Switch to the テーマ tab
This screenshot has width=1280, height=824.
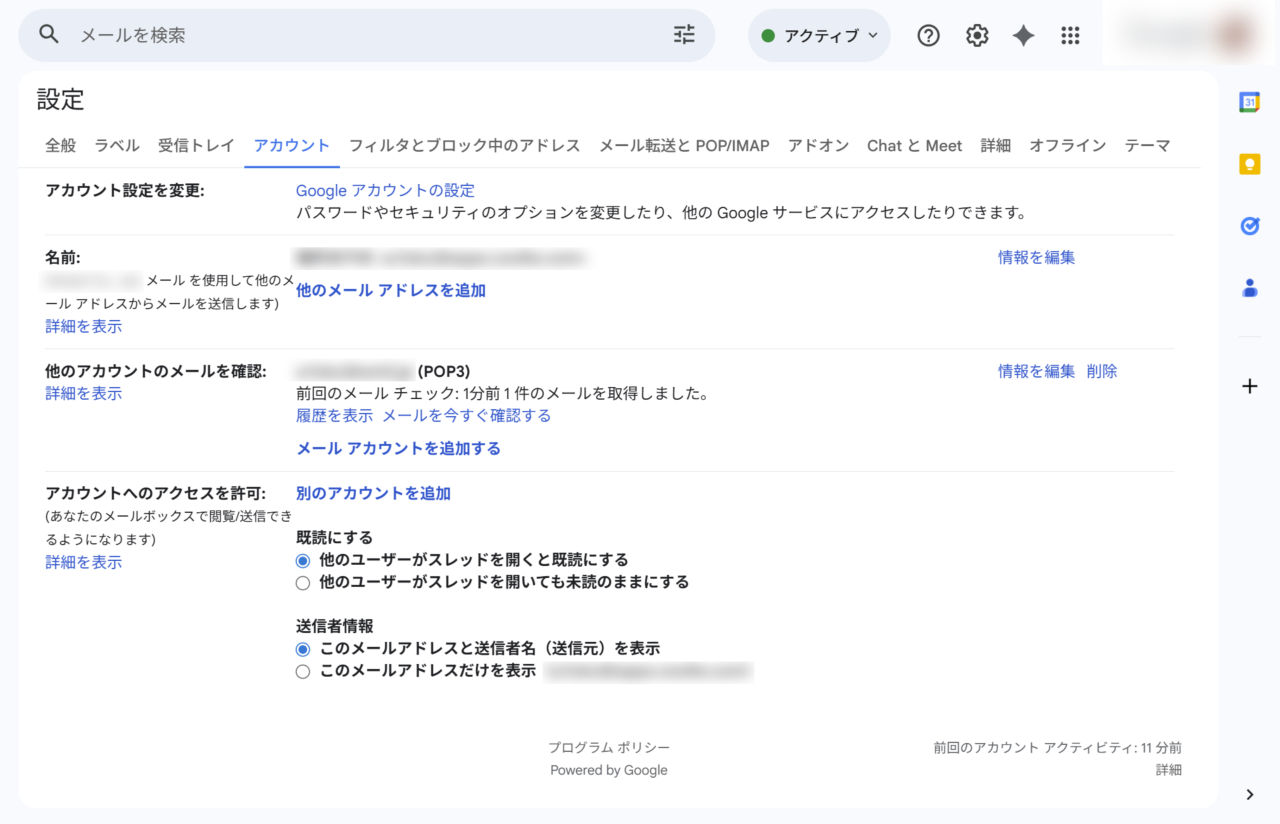tap(1148, 145)
